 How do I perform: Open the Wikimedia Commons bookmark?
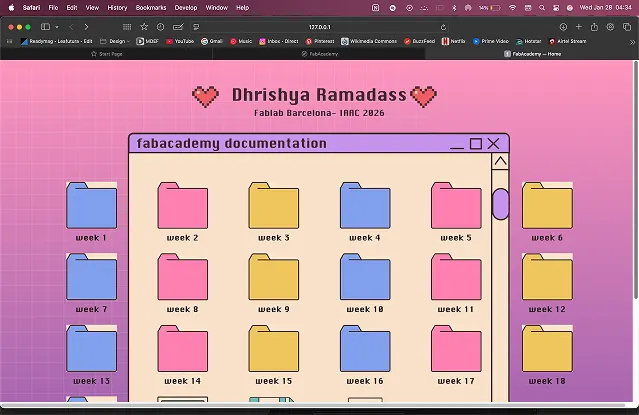(x=369, y=41)
